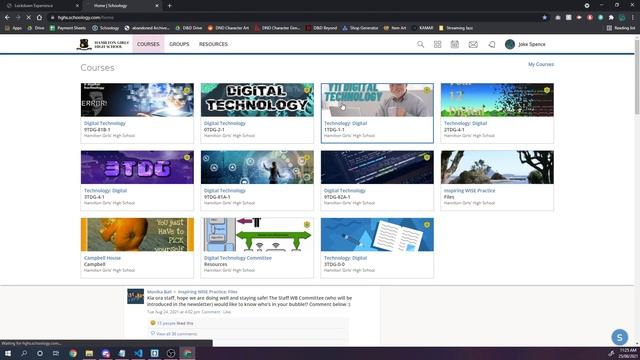Click the coastal landscape banner image
640x360 pixels.
click(x=497, y=167)
